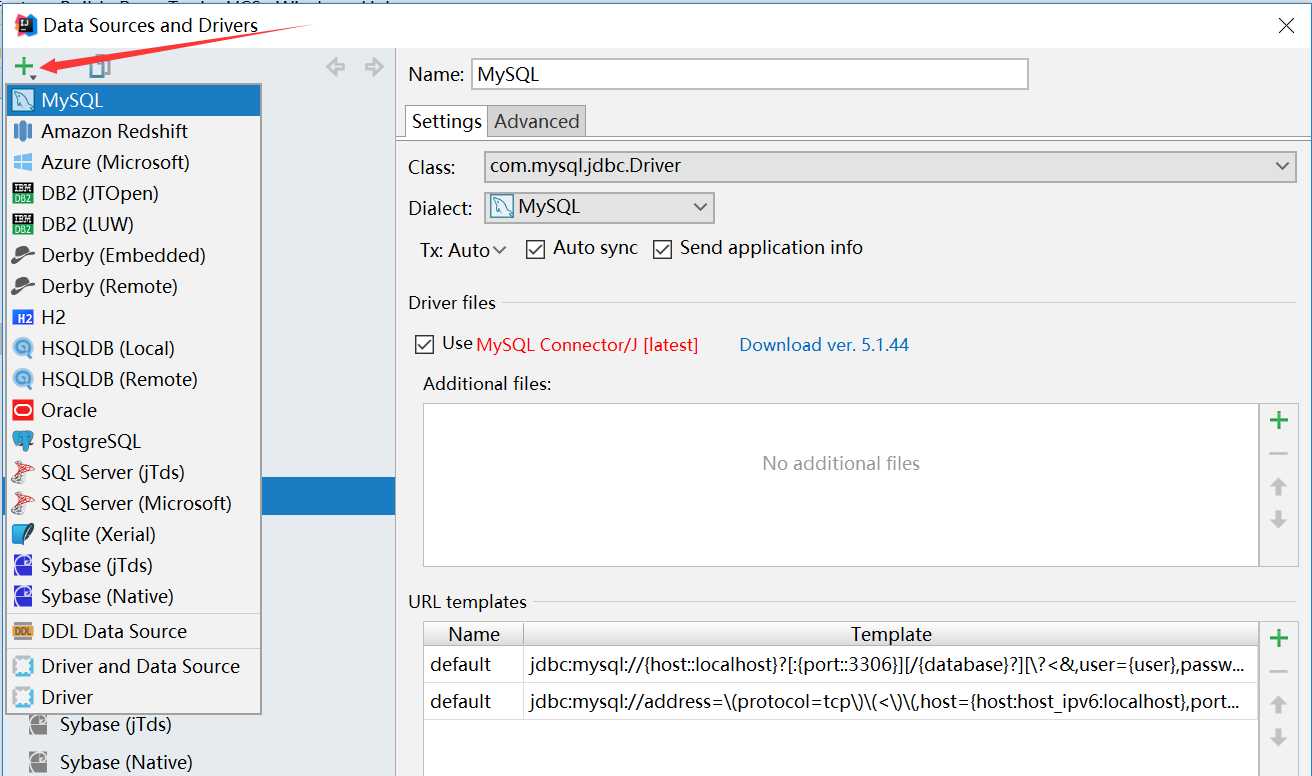
Task: Click the Driver entry icon
Action: (23, 697)
